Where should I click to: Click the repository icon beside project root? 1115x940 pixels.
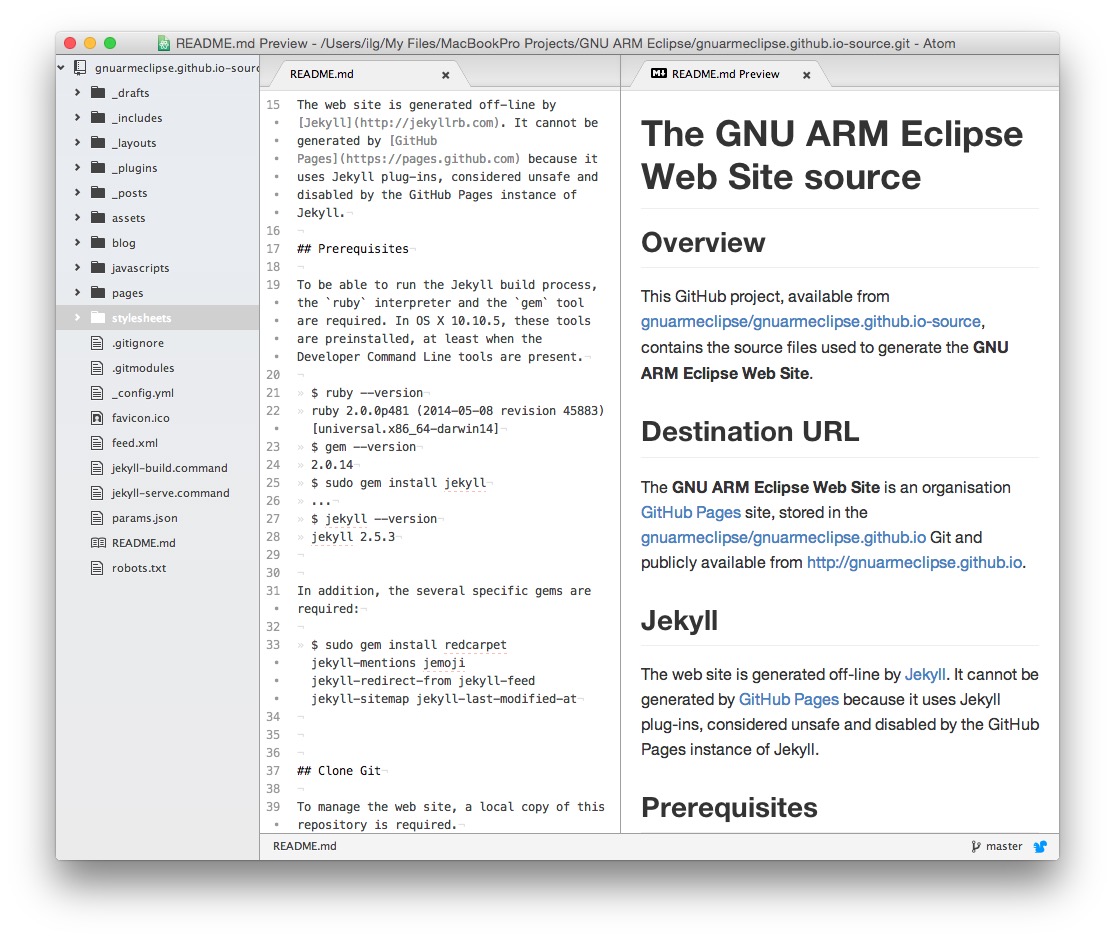pyautogui.click(x=80, y=68)
